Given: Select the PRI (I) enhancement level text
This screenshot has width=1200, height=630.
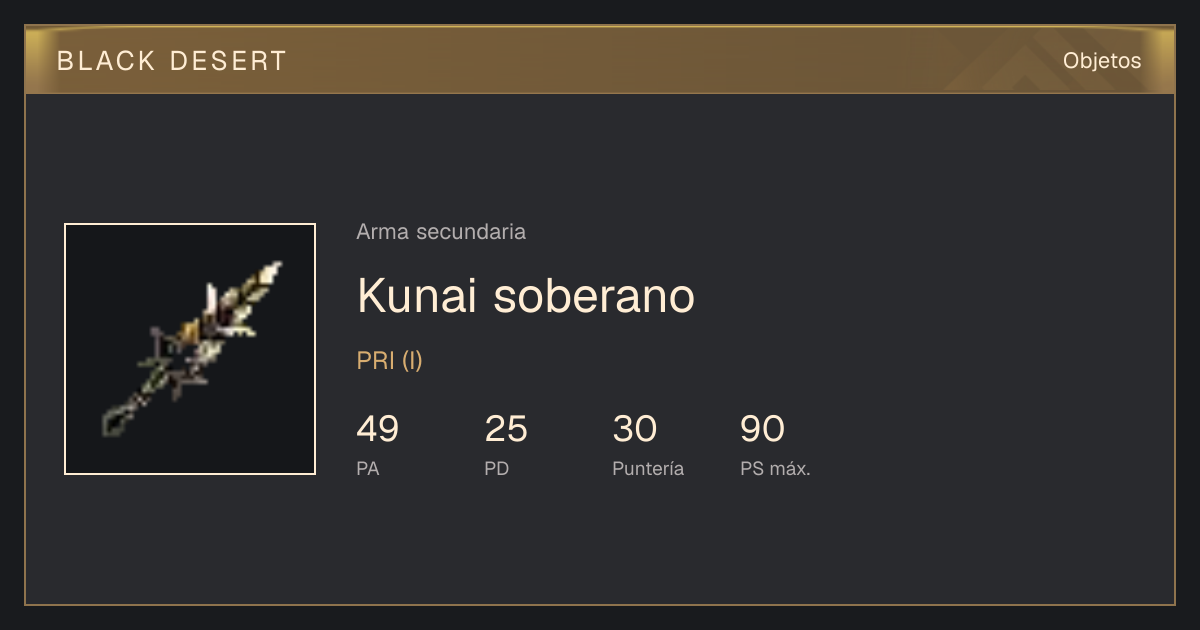Looking at the screenshot, I should pyautogui.click(x=390, y=361).
